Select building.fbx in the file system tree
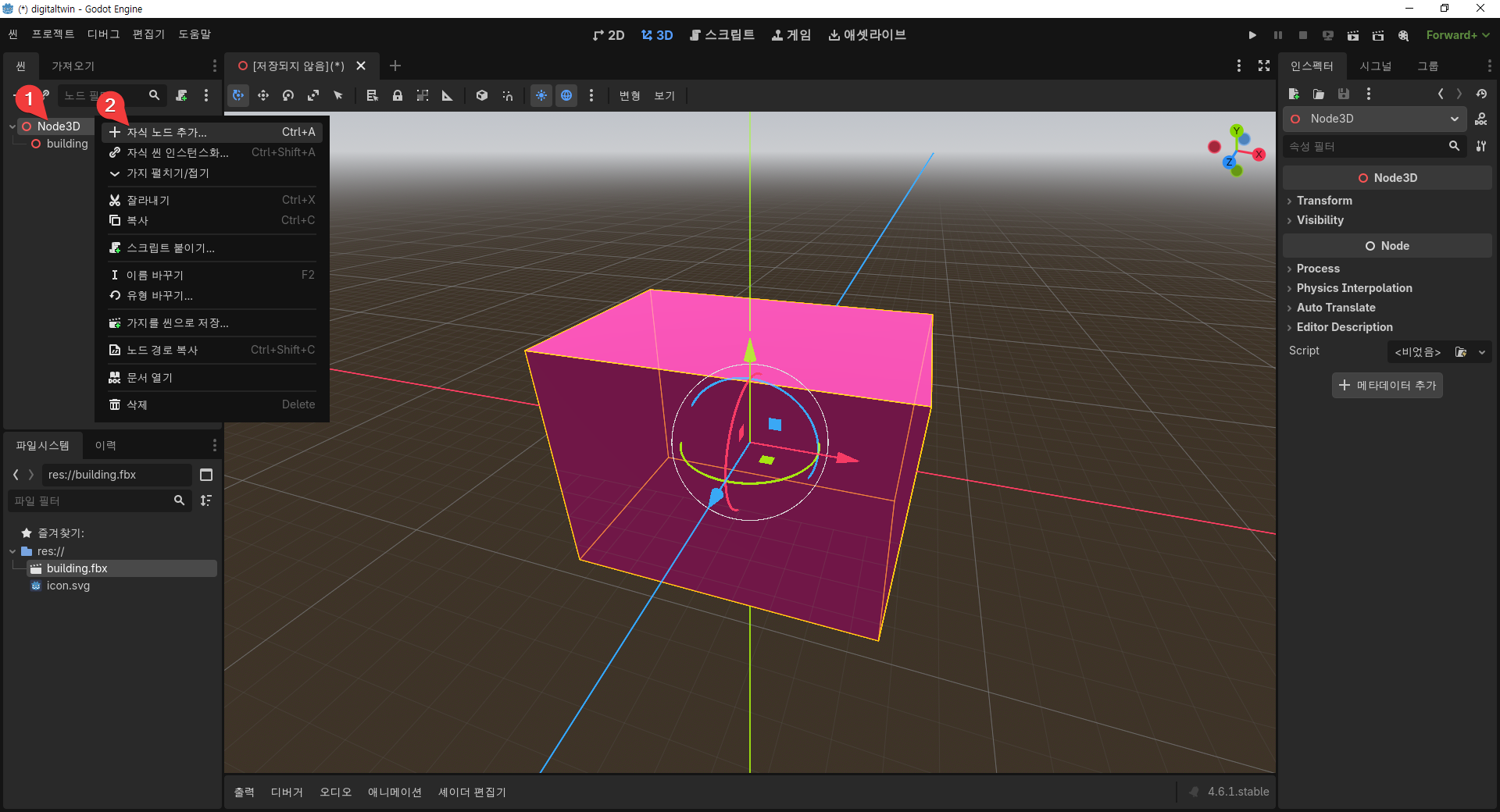 [77, 568]
